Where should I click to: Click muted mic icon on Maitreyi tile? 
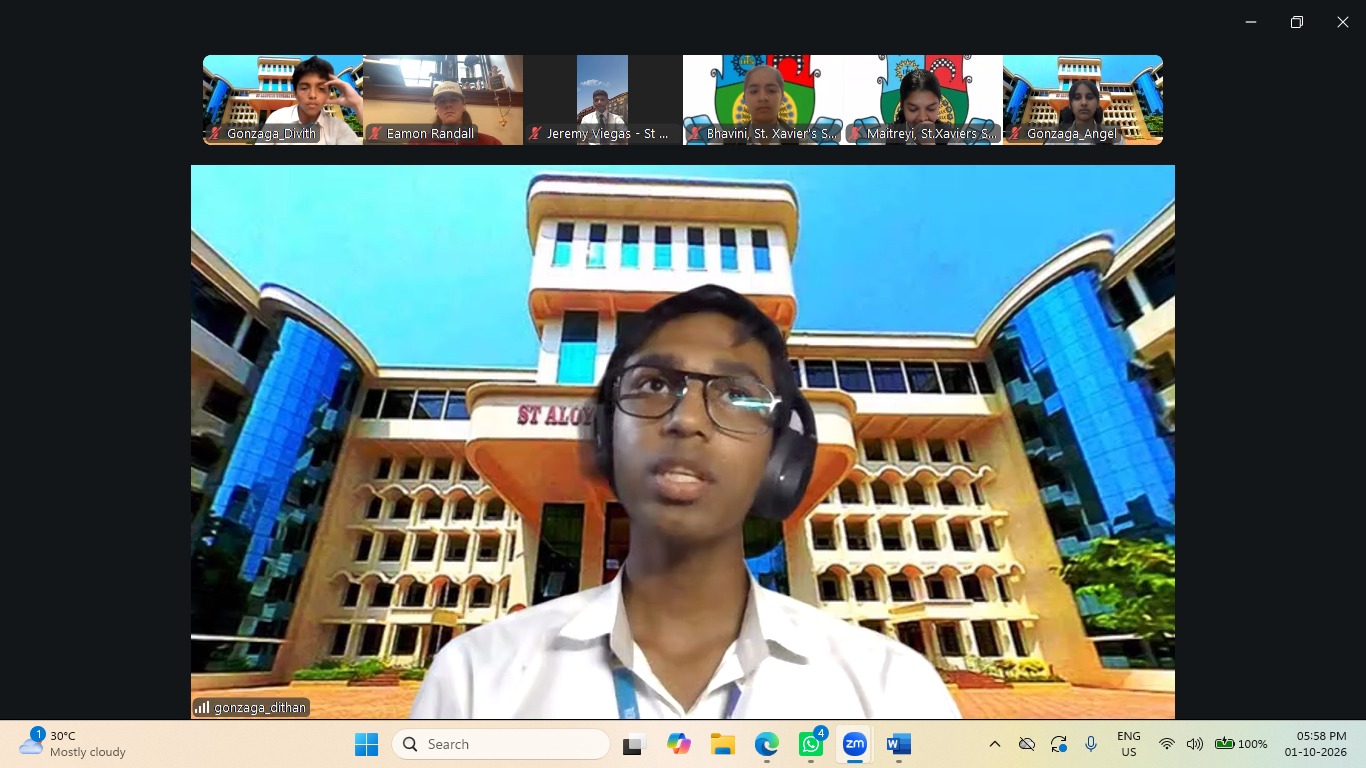(x=856, y=133)
